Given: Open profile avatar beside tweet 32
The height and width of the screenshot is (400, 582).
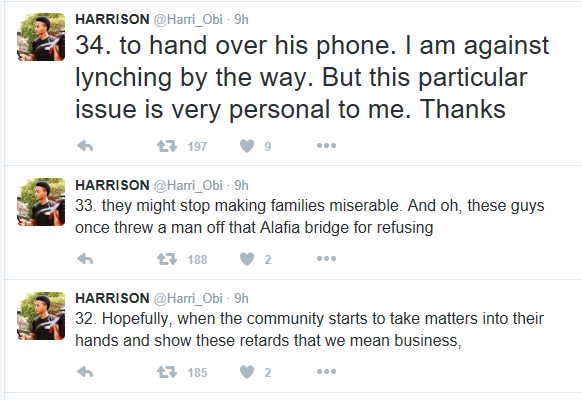Looking at the screenshot, I should point(41,316).
